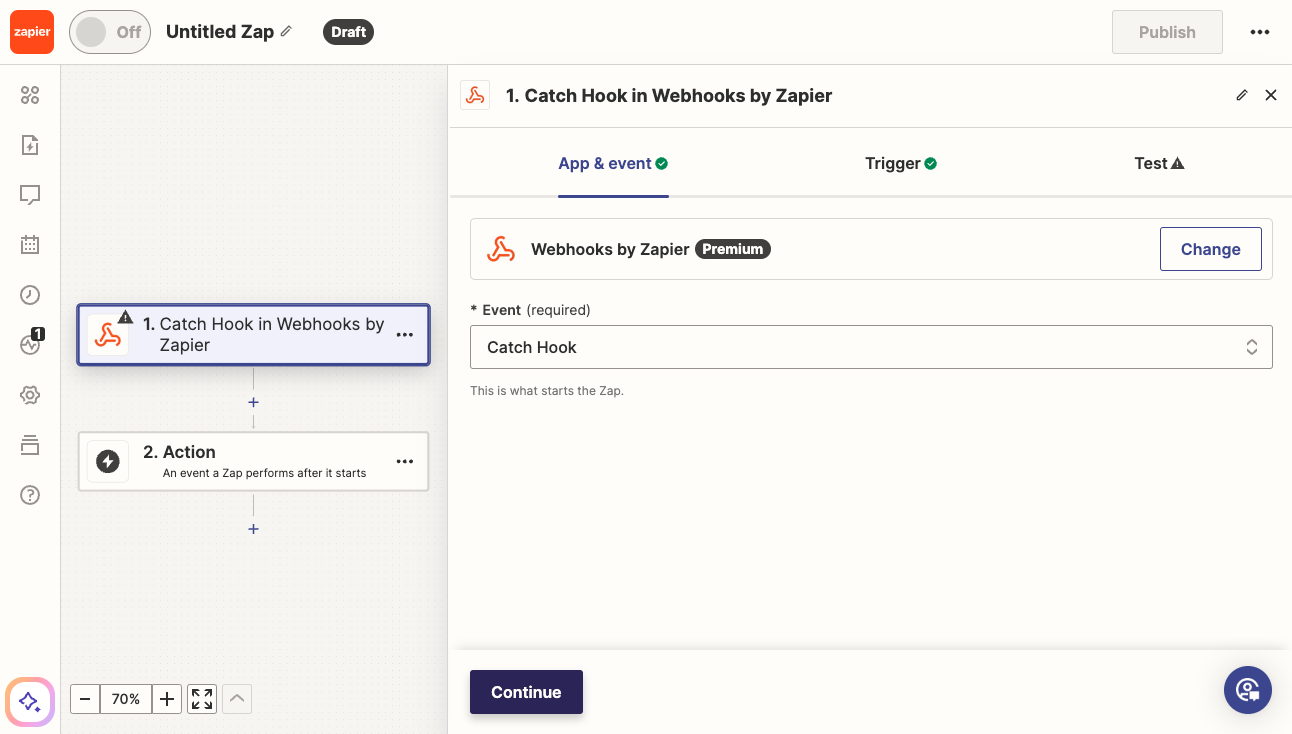Viewport: 1292px width, 734px height.
Task: Click the Publish button
Action: pos(1167,32)
